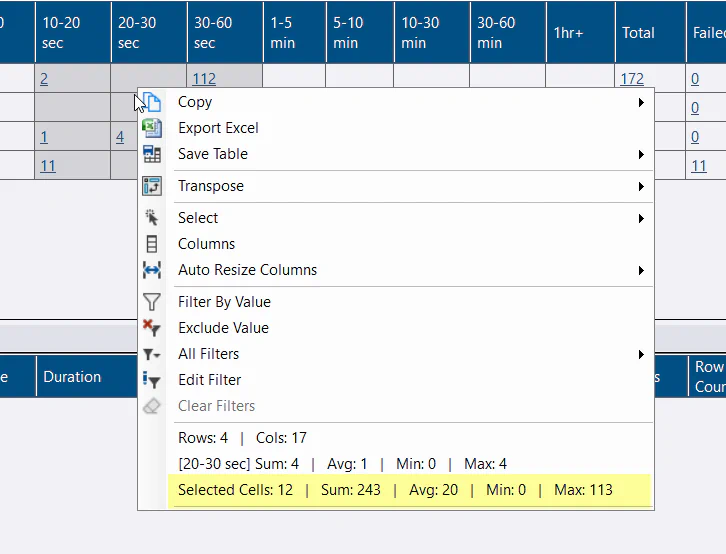
Task: Open the 172 link in Total column
Action: (632, 79)
